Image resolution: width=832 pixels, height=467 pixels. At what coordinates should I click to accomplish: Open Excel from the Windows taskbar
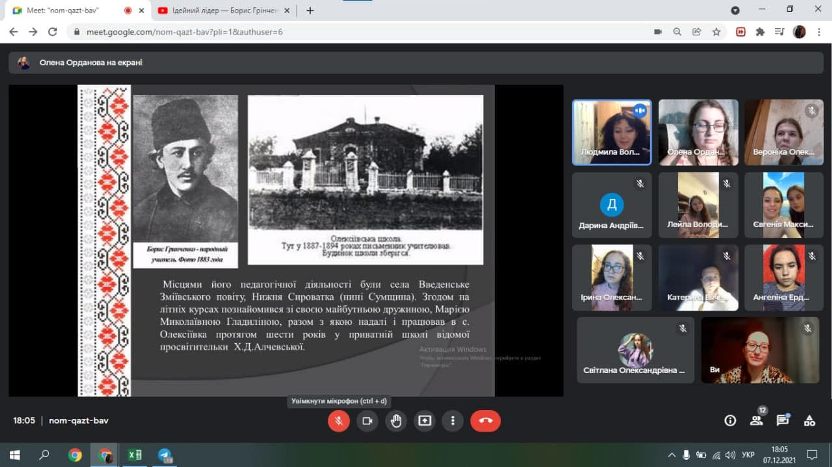point(134,455)
